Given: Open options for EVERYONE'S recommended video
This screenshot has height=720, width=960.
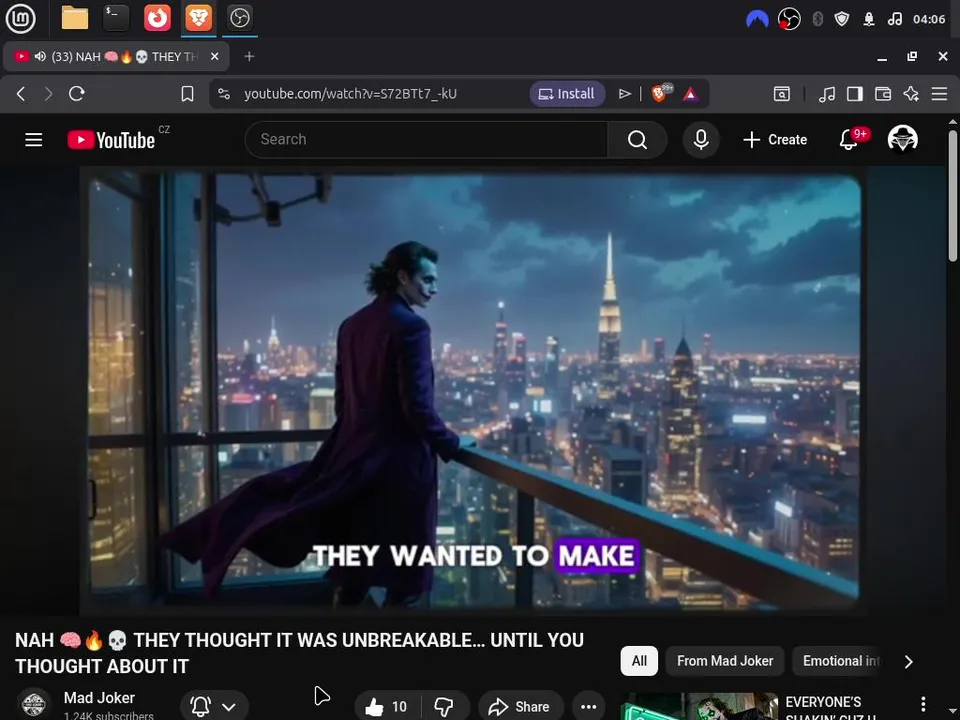Looking at the screenshot, I should click(923, 704).
